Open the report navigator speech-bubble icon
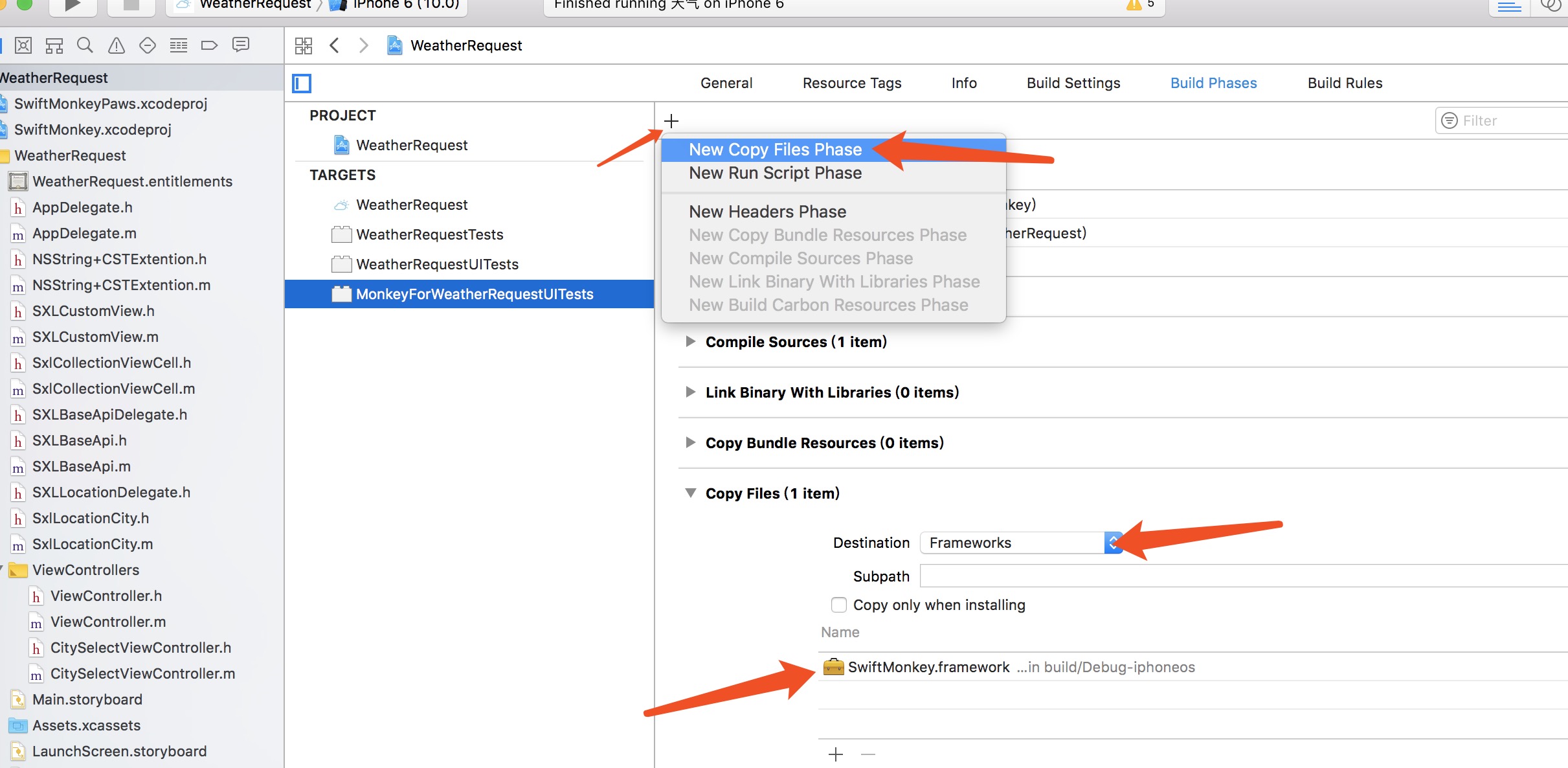This screenshot has height=768, width=1568. [x=241, y=45]
